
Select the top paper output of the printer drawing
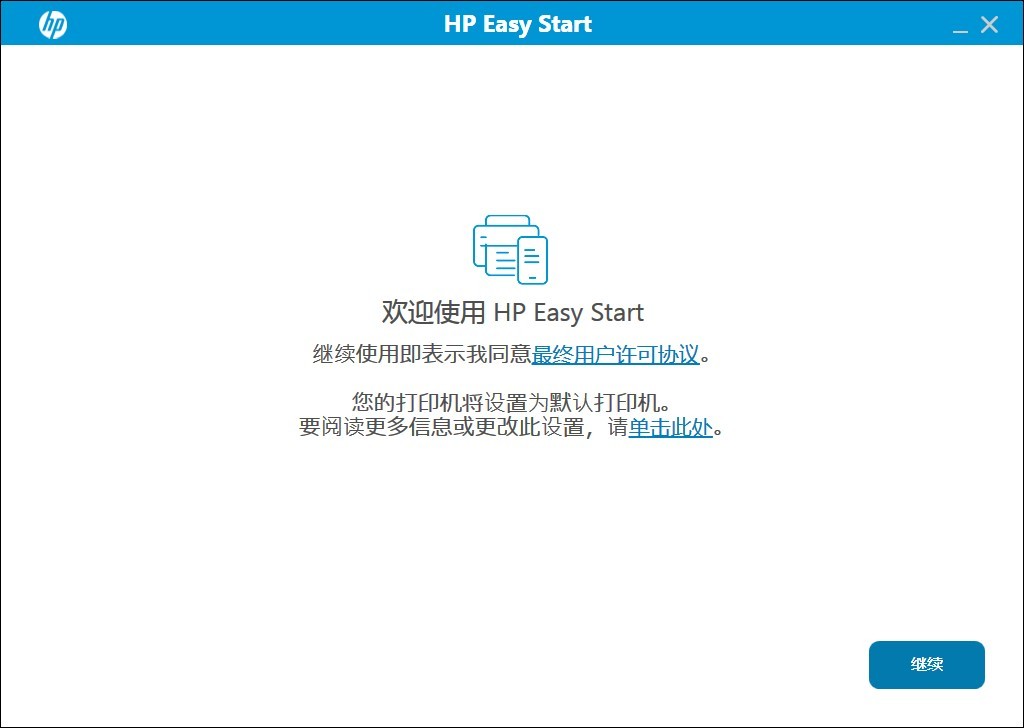pos(505,222)
